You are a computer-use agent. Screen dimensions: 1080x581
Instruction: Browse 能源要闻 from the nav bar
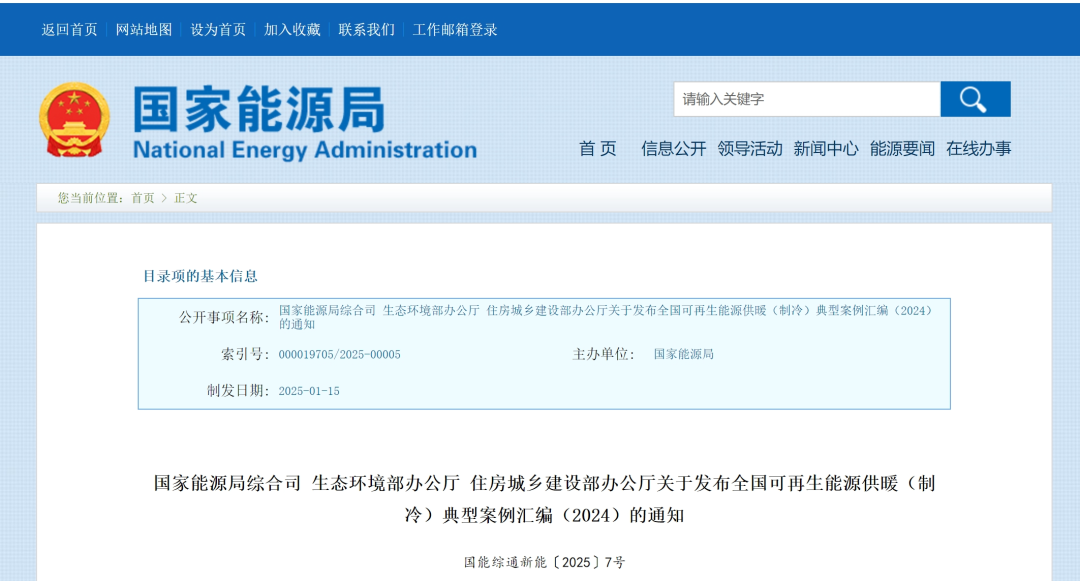coord(904,148)
